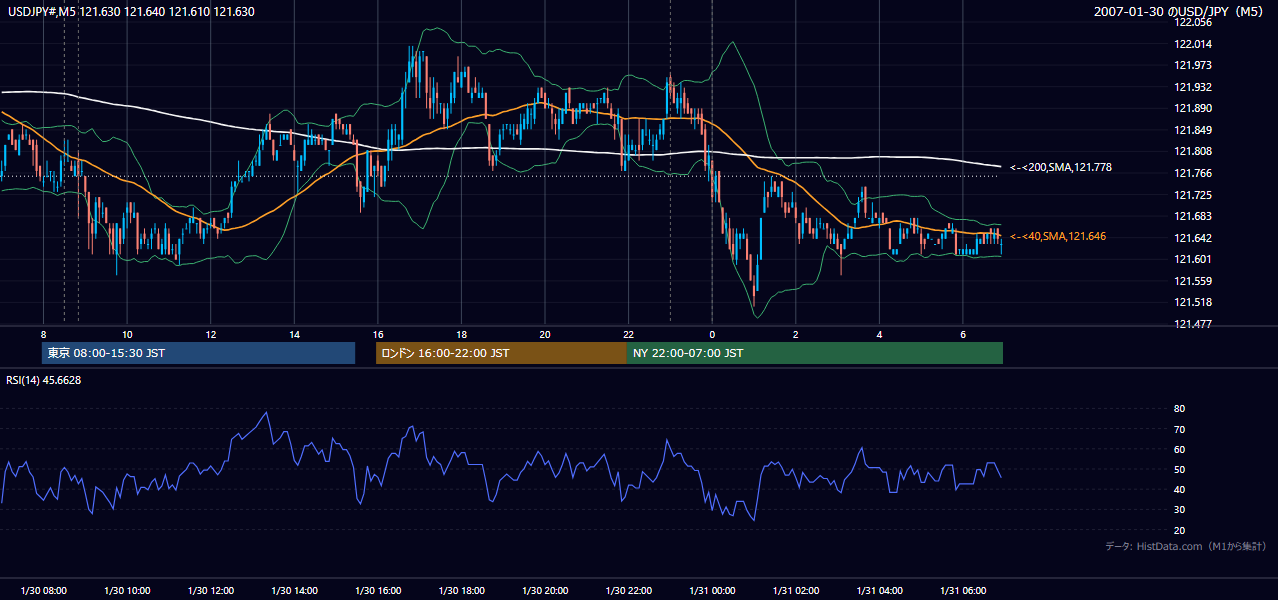The height and width of the screenshot is (600, 1278).
Task: Click the 1/30 22:00 time label
Action: tap(629, 591)
